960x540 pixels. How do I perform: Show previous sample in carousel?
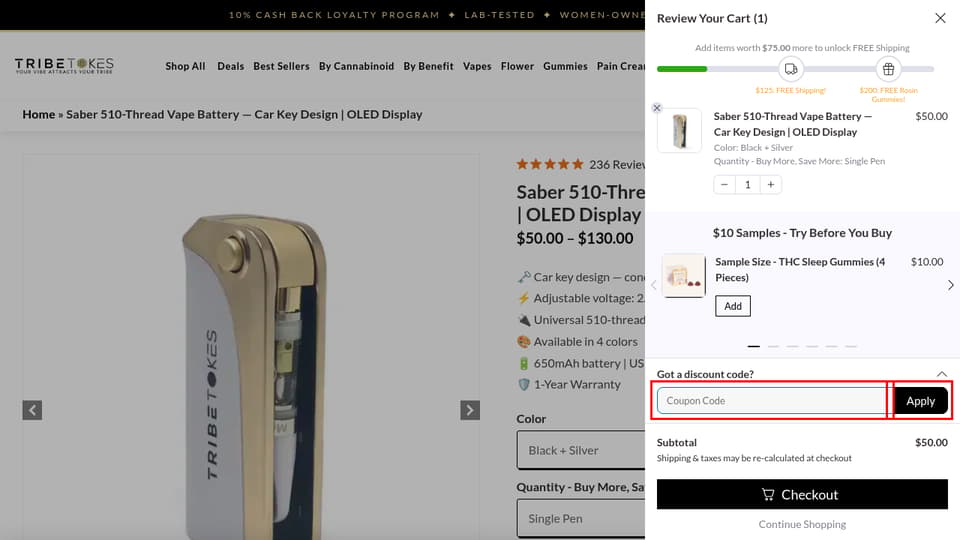[653, 285]
